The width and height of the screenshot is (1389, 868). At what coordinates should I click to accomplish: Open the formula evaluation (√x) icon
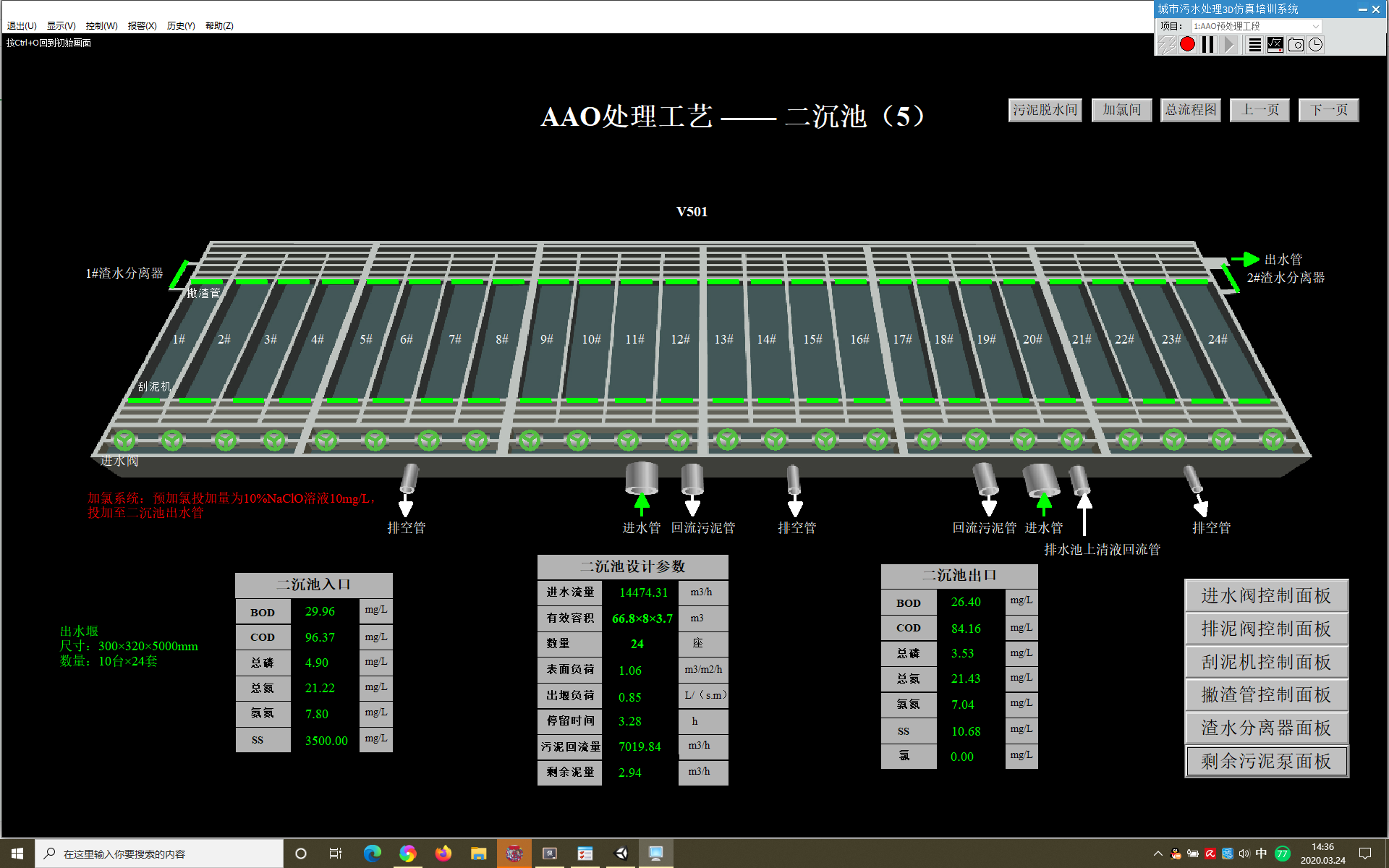pyautogui.click(x=1275, y=45)
